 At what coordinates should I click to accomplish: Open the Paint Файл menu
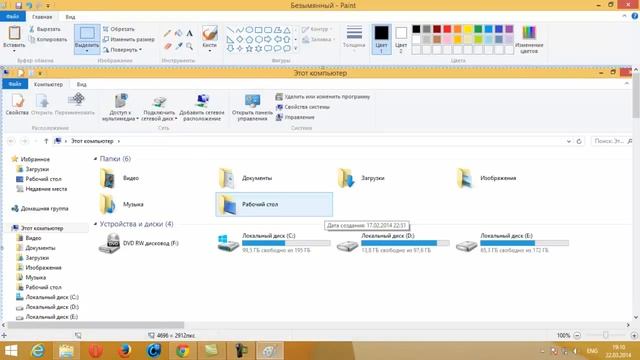click(x=13, y=17)
